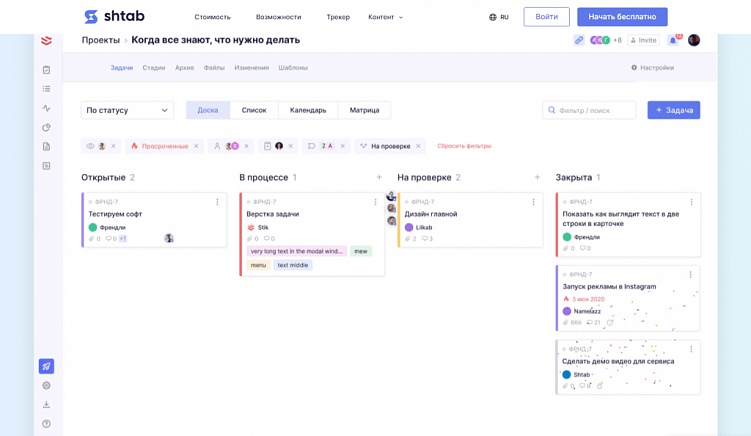Remove the tag filter chip 2 A
The image size is (751, 436).
pyautogui.click(x=343, y=146)
